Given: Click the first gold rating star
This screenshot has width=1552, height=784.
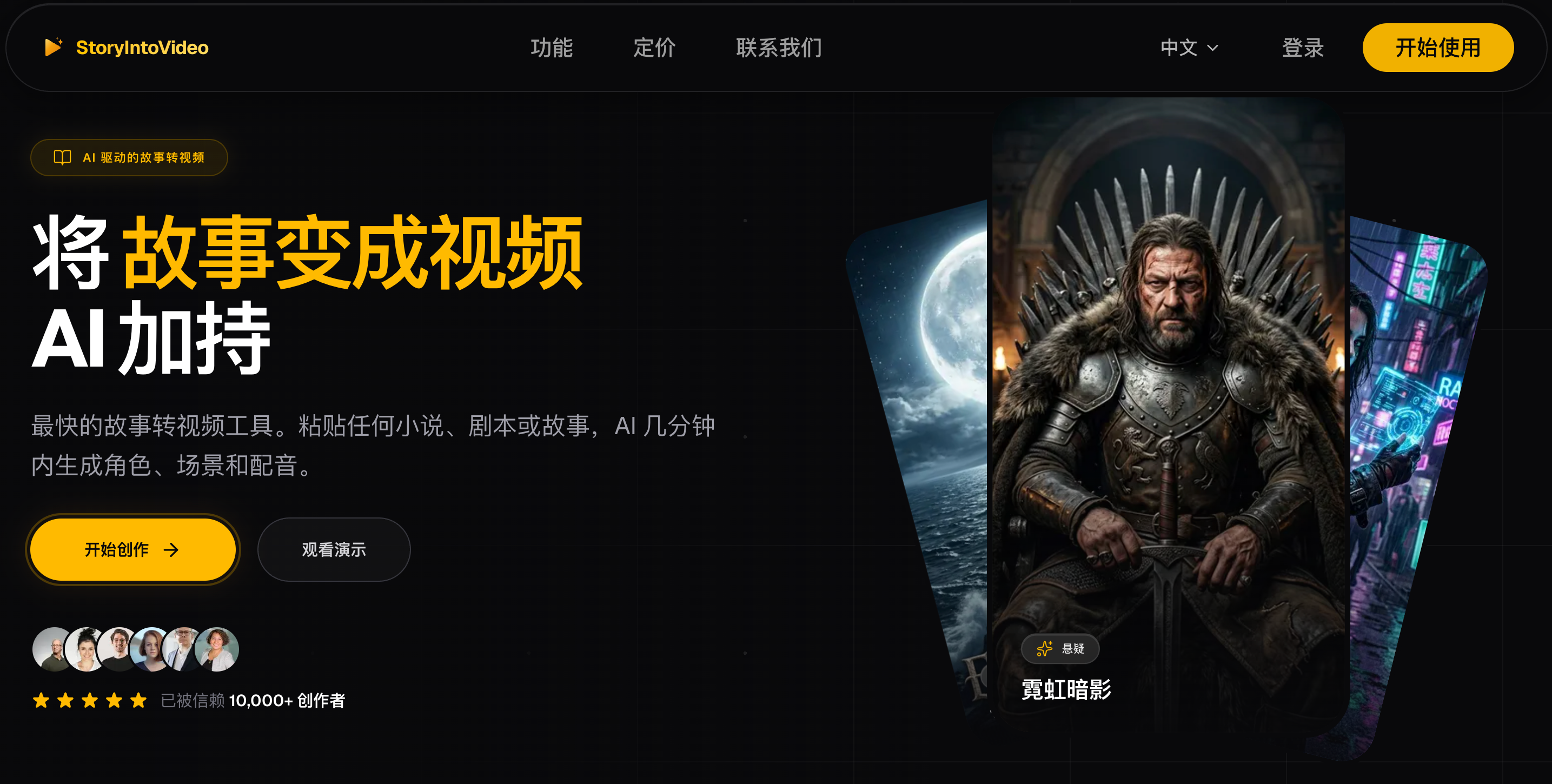Looking at the screenshot, I should point(41,700).
